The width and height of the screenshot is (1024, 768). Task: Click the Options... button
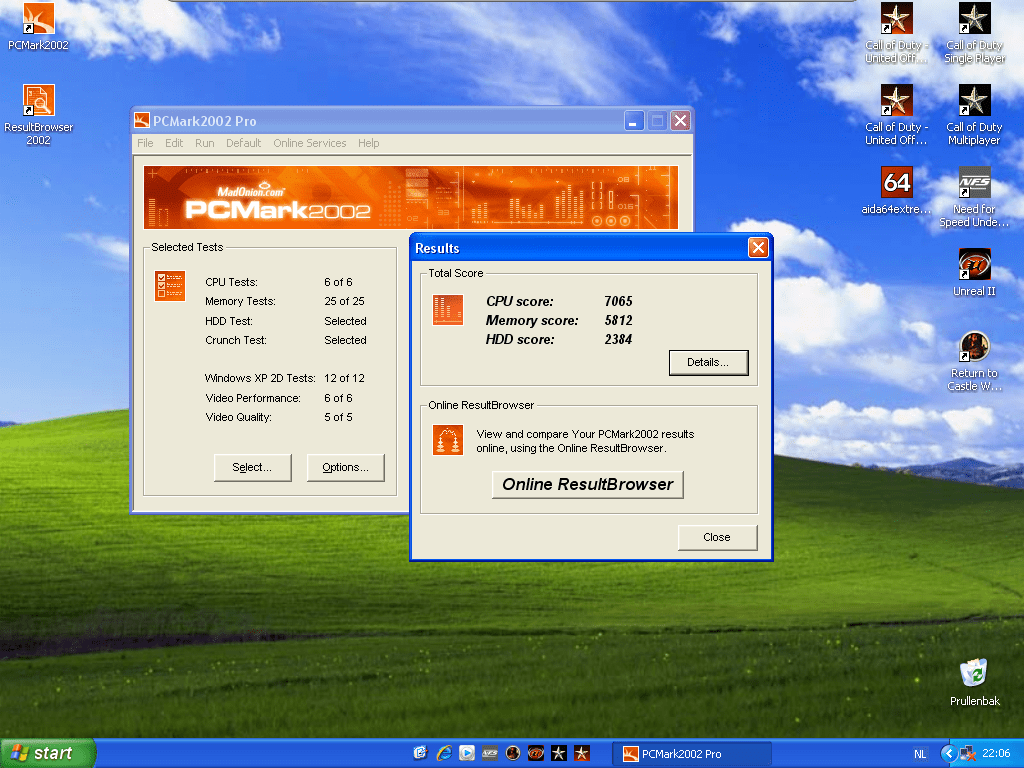point(345,468)
